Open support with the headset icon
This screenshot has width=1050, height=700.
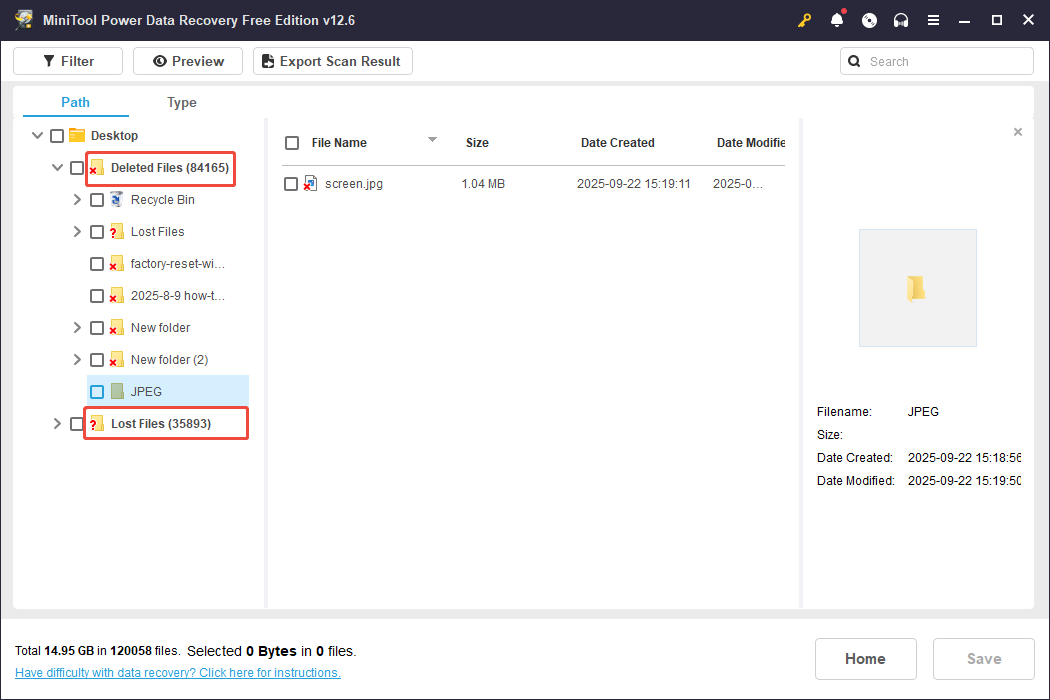coord(901,20)
